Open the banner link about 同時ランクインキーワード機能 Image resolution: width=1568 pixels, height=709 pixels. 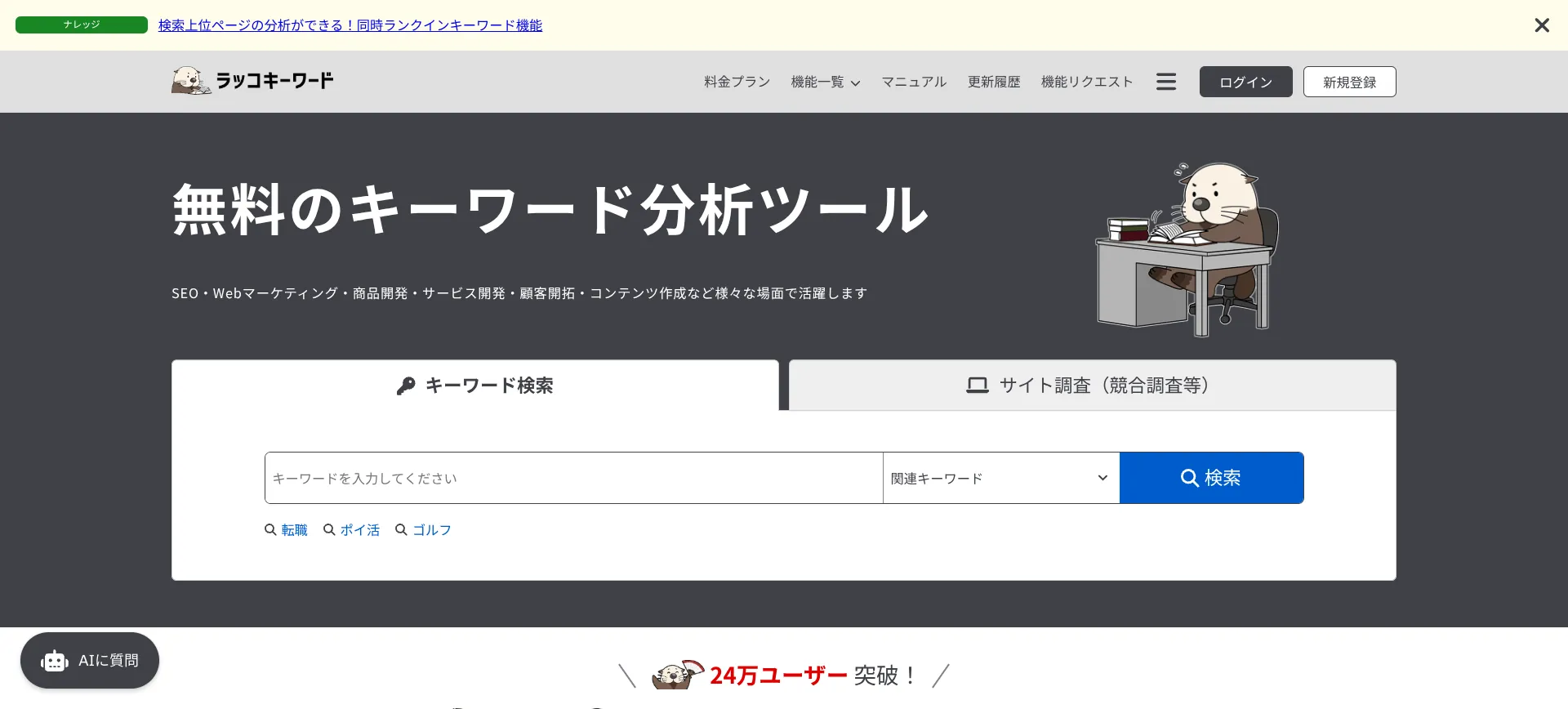coord(350,25)
